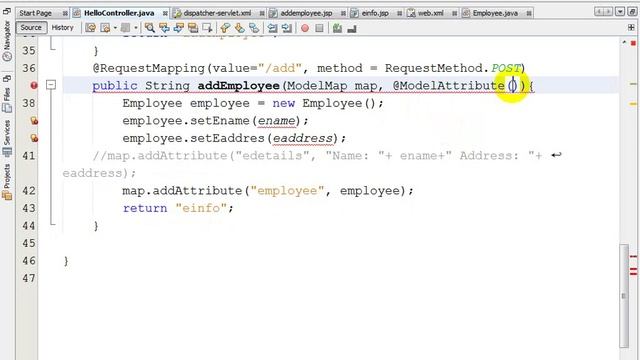Toggle Highlight Search icon

pyautogui.click(x=193, y=28)
